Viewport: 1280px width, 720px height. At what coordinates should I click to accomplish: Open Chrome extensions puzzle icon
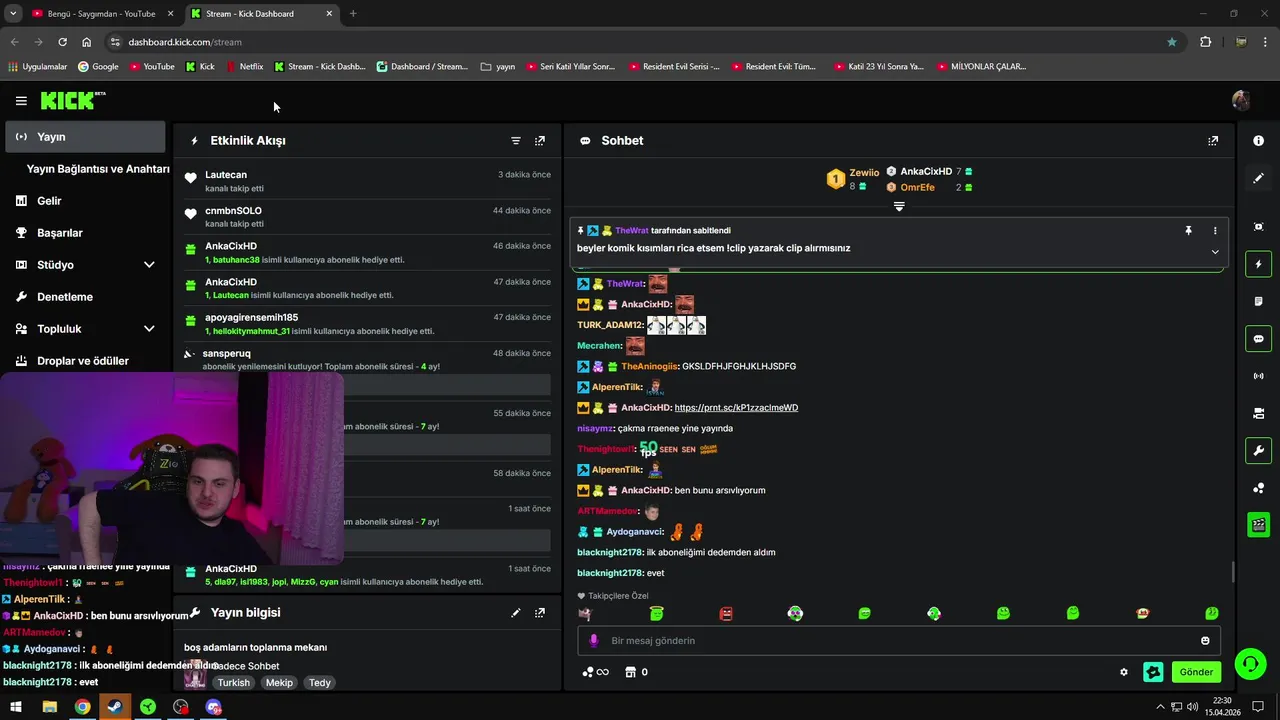[1205, 42]
